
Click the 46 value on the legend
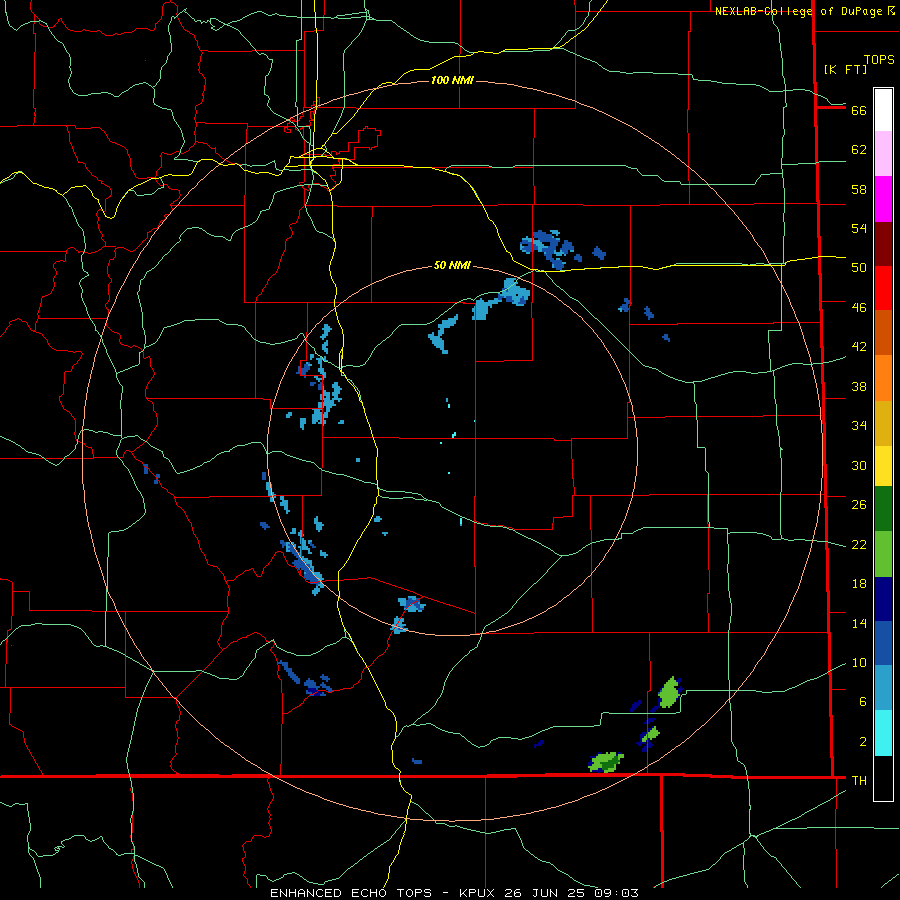[x=859, y=307]
